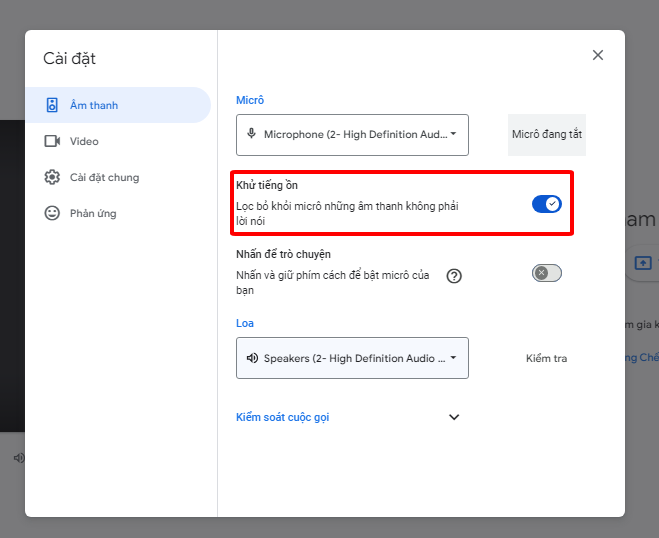The width and height of the screenshot is (659, 538).
Task: Close the Cài đặt dialog
Action: [598, 55]
